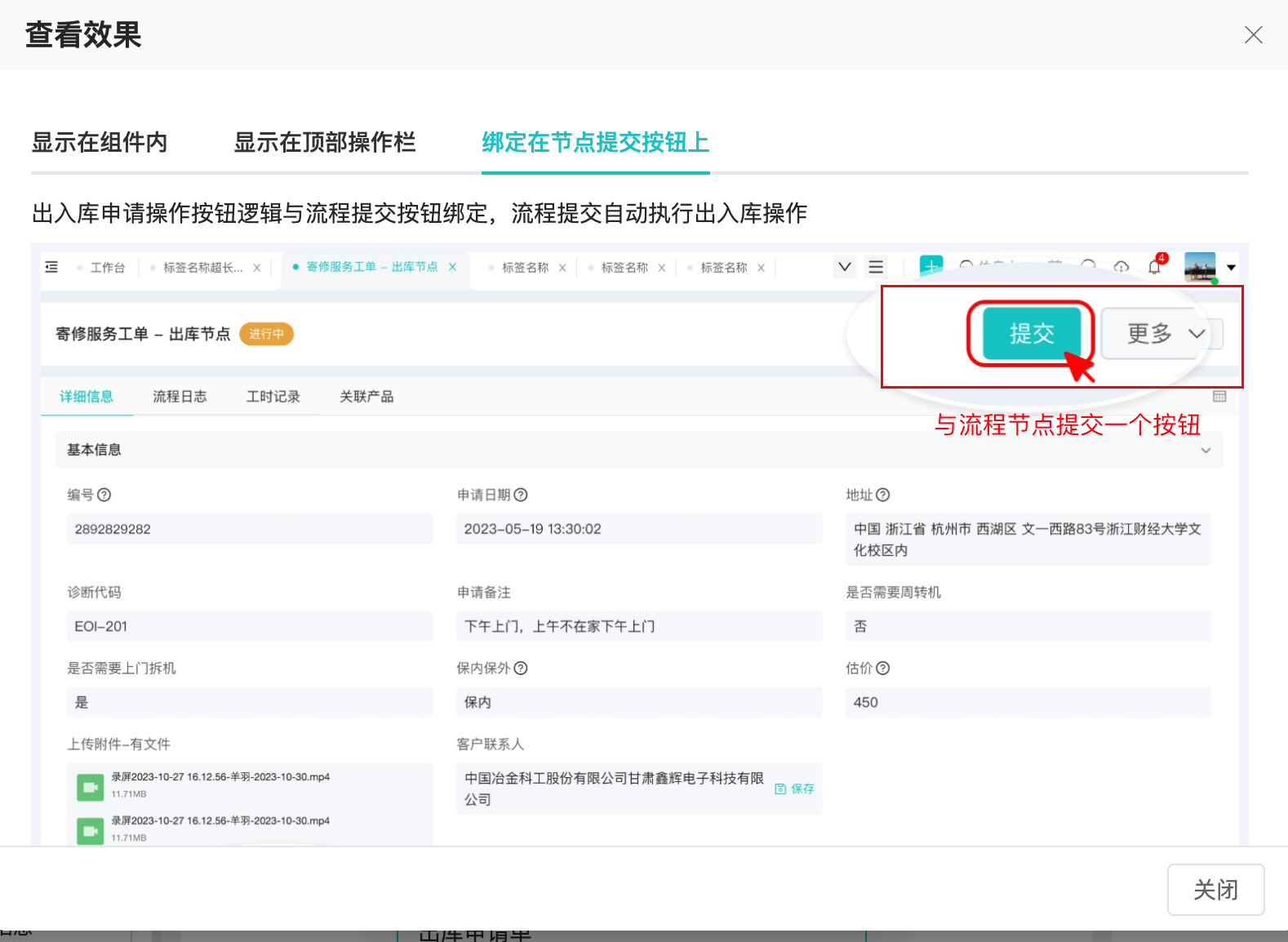Click the 关闭 button
Screen dimensions: 1288x942
point(1215,890)
